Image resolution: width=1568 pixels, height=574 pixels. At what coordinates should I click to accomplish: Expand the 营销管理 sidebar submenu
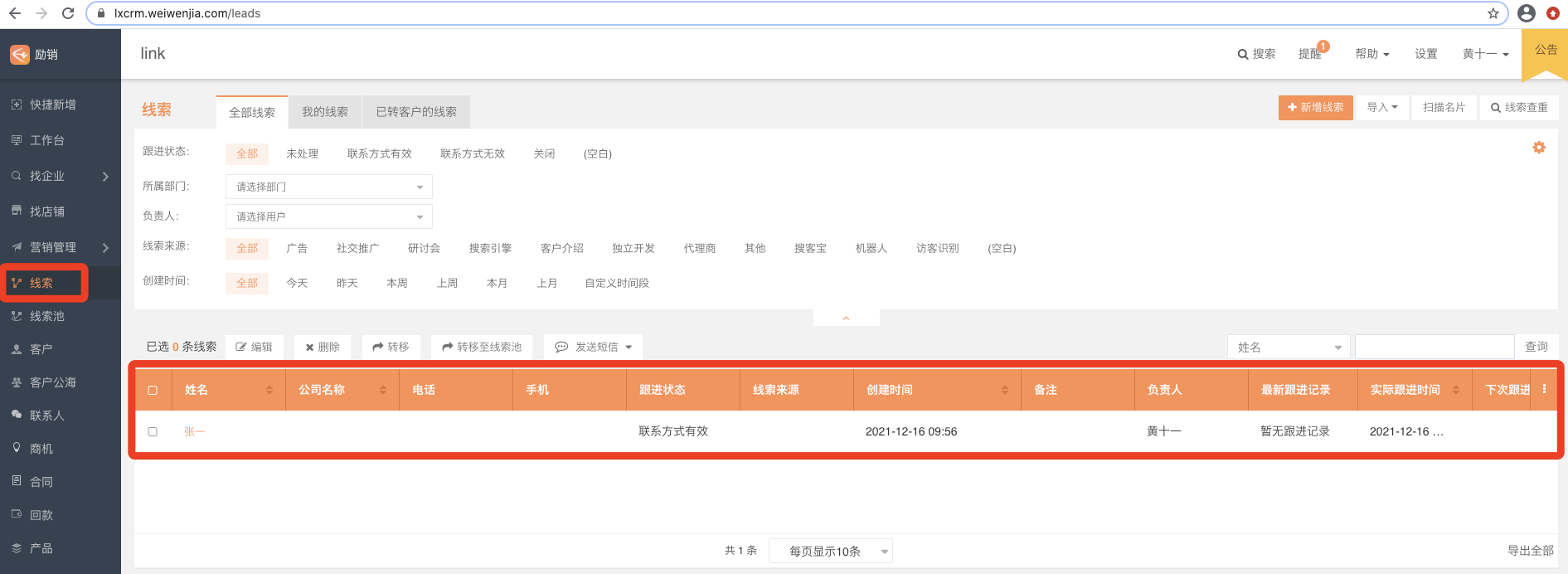click(x=105, y=247)
